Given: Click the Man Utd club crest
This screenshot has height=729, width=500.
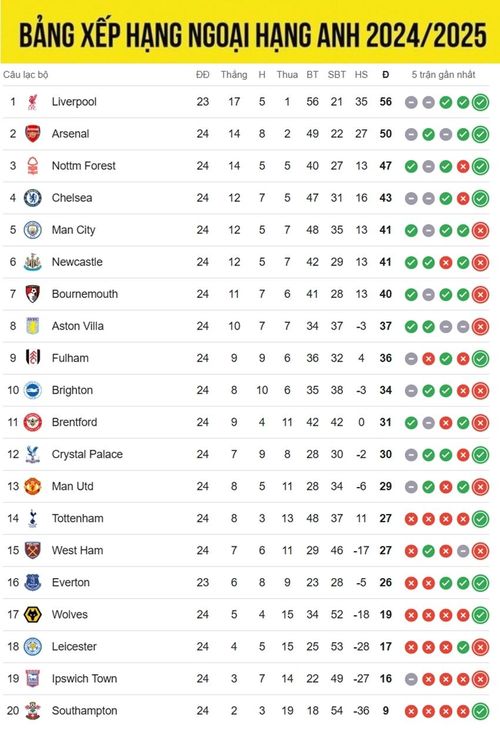Looking at the screenshot, I should tap(33, 486).
